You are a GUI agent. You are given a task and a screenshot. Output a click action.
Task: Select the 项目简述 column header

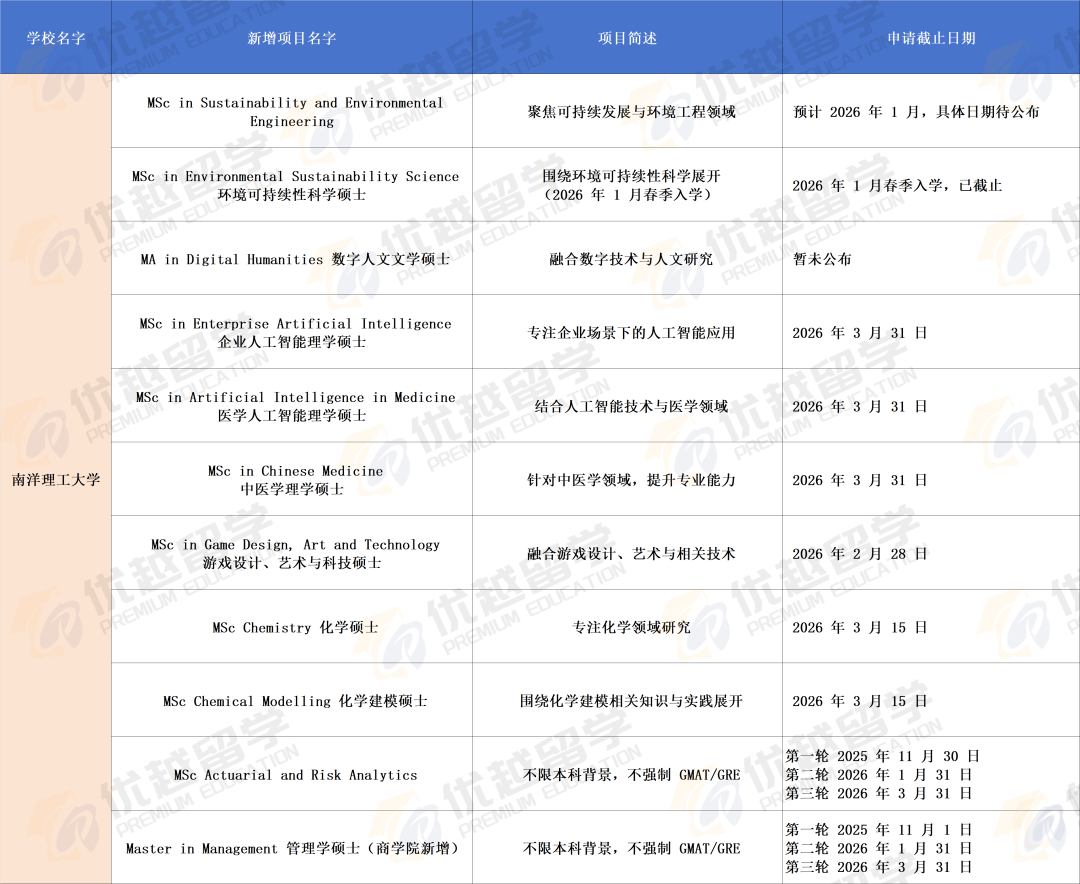pos(627,38)
